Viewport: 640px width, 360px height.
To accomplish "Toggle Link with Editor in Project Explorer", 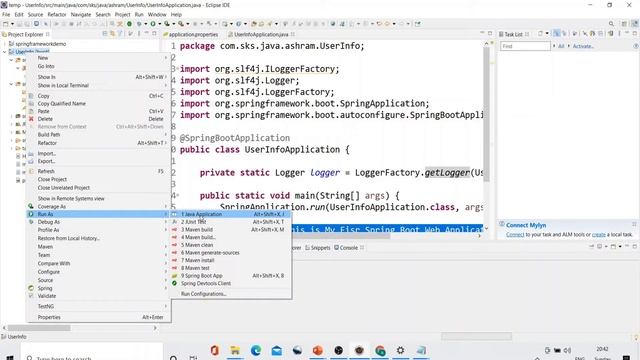I will point(112,34).
